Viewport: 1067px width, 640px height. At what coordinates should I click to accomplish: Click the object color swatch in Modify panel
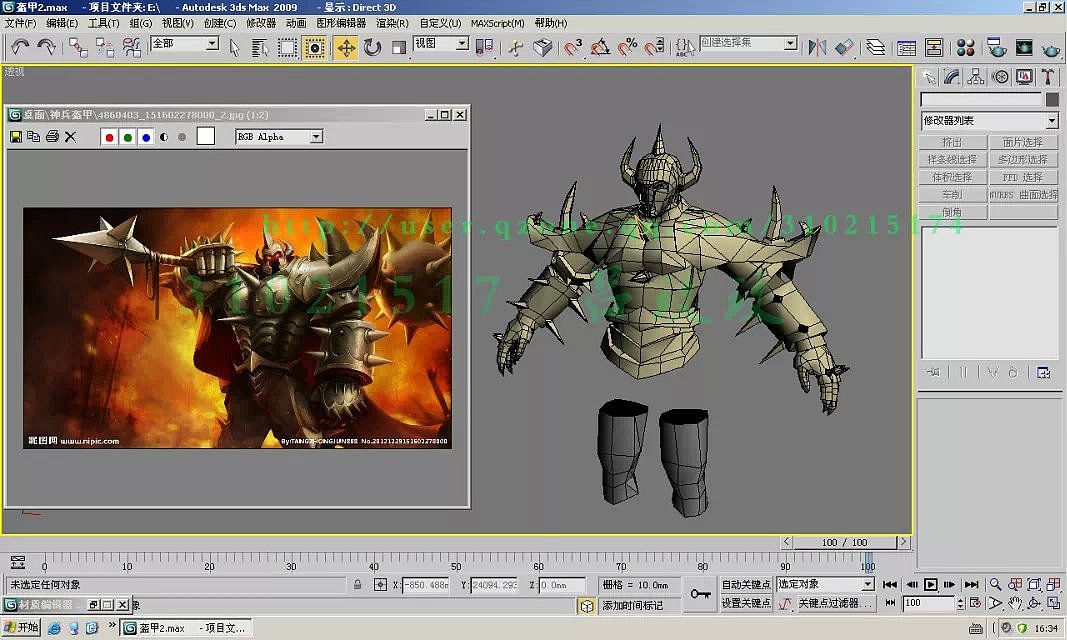pos(1052,100)
